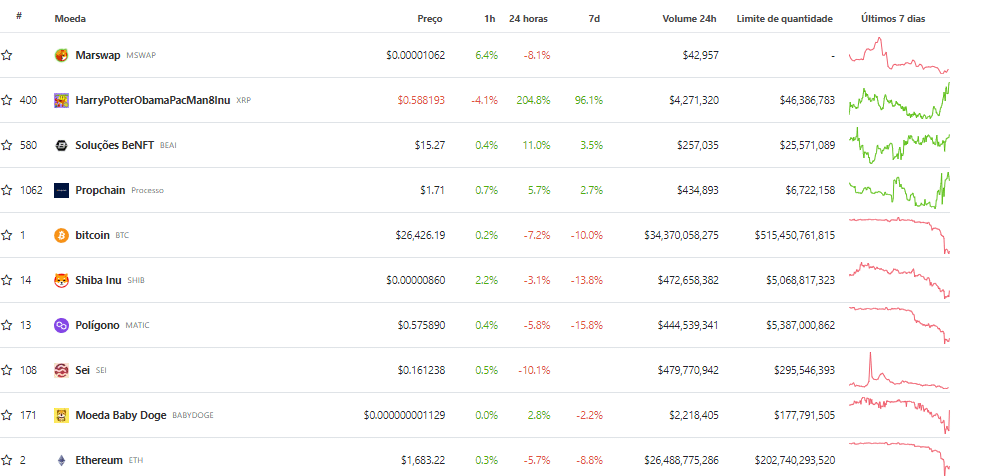Viewport: 986px width, 476px height.
Task: Star HarryPotterObamaPacMan8Inu as a favorite
Action: 7,100
